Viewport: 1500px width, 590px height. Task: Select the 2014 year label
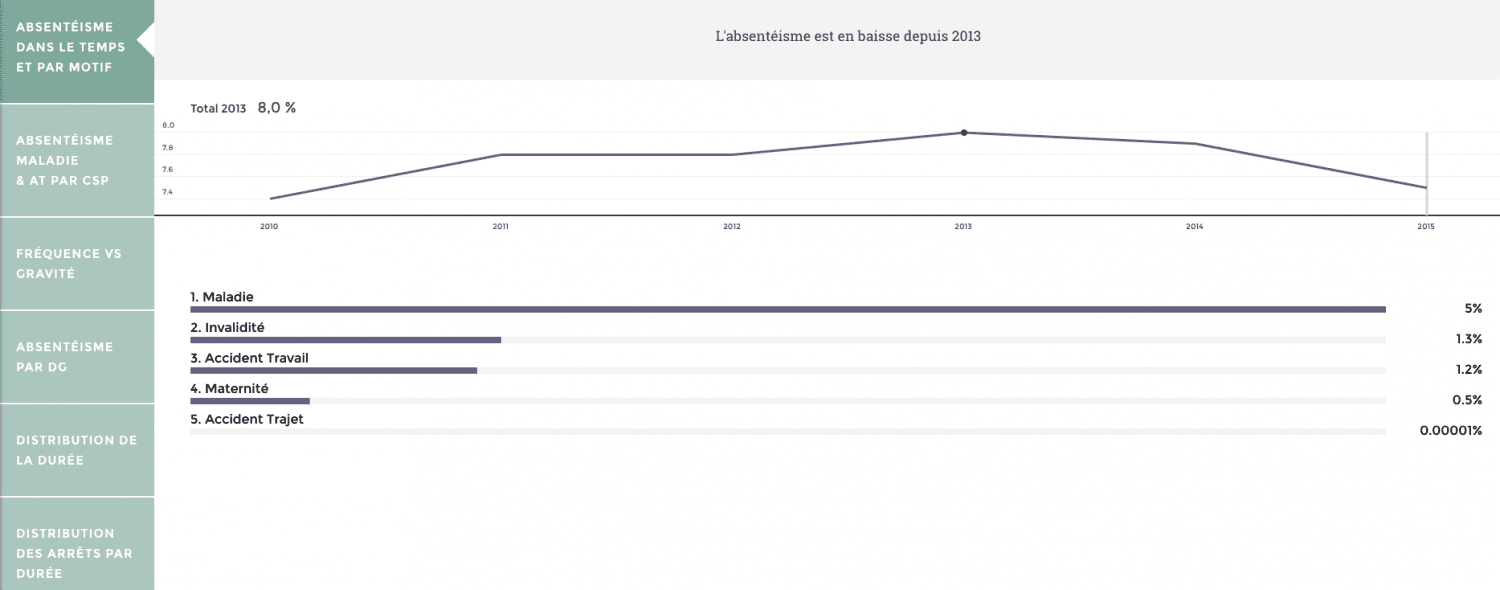(x=1194, y=227)
